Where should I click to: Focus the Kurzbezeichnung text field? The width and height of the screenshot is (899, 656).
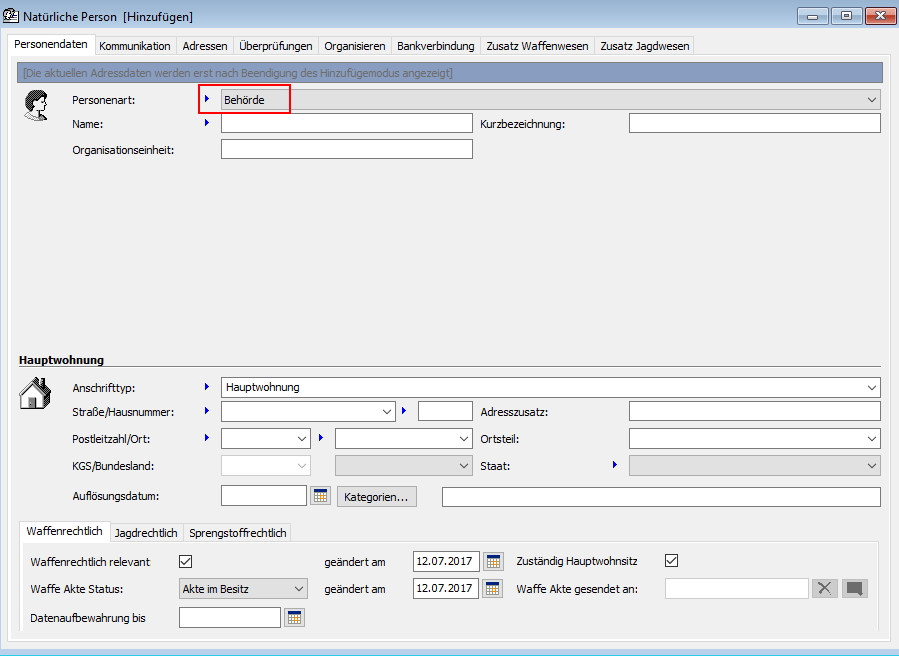754,123
